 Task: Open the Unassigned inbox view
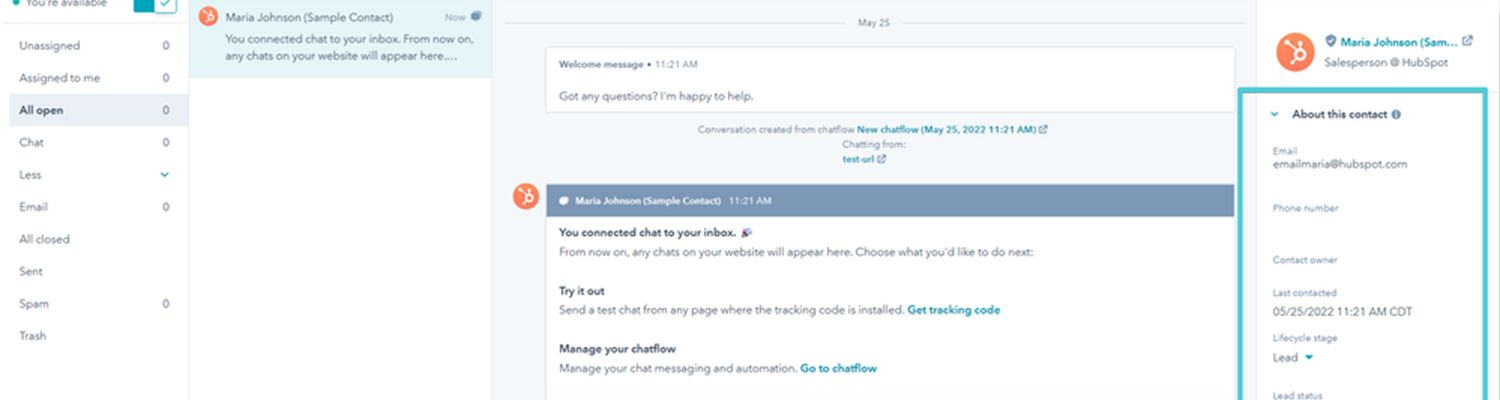pos(94,46)
